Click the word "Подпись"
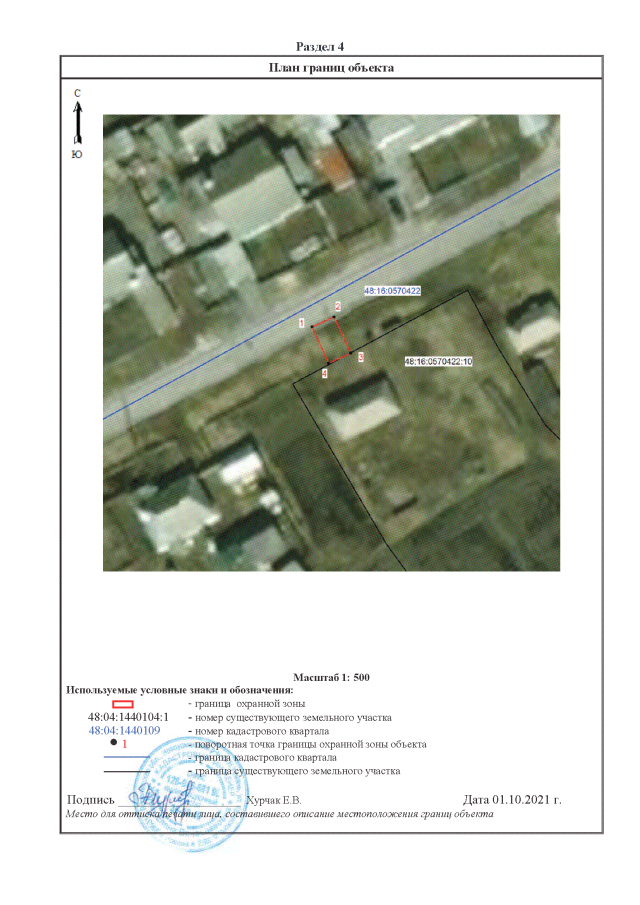The image size is (640, 905). 91,799
